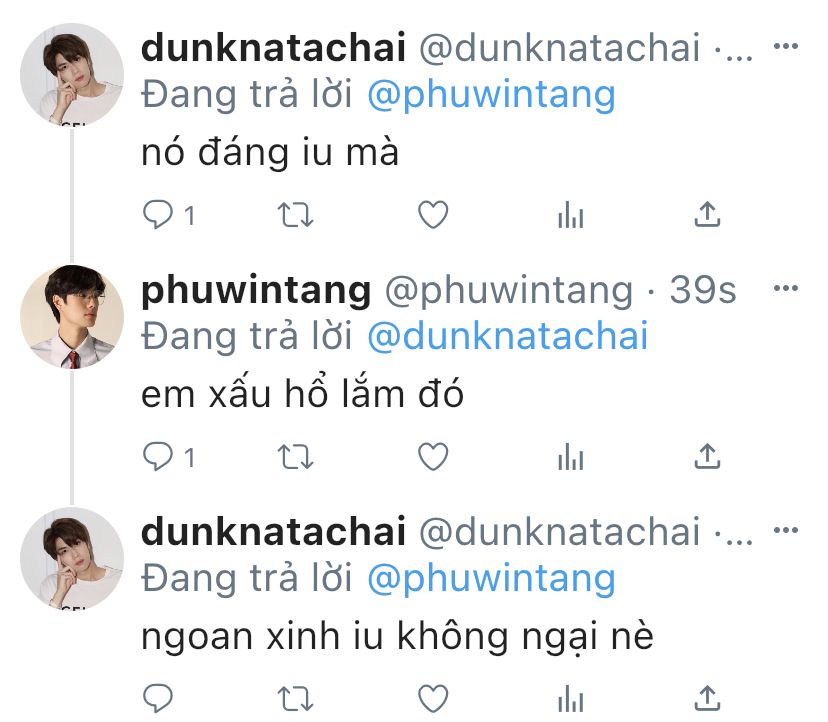
Task: Like the "em xấu hổ lắm đó" tweet
Action: (433, 457)
